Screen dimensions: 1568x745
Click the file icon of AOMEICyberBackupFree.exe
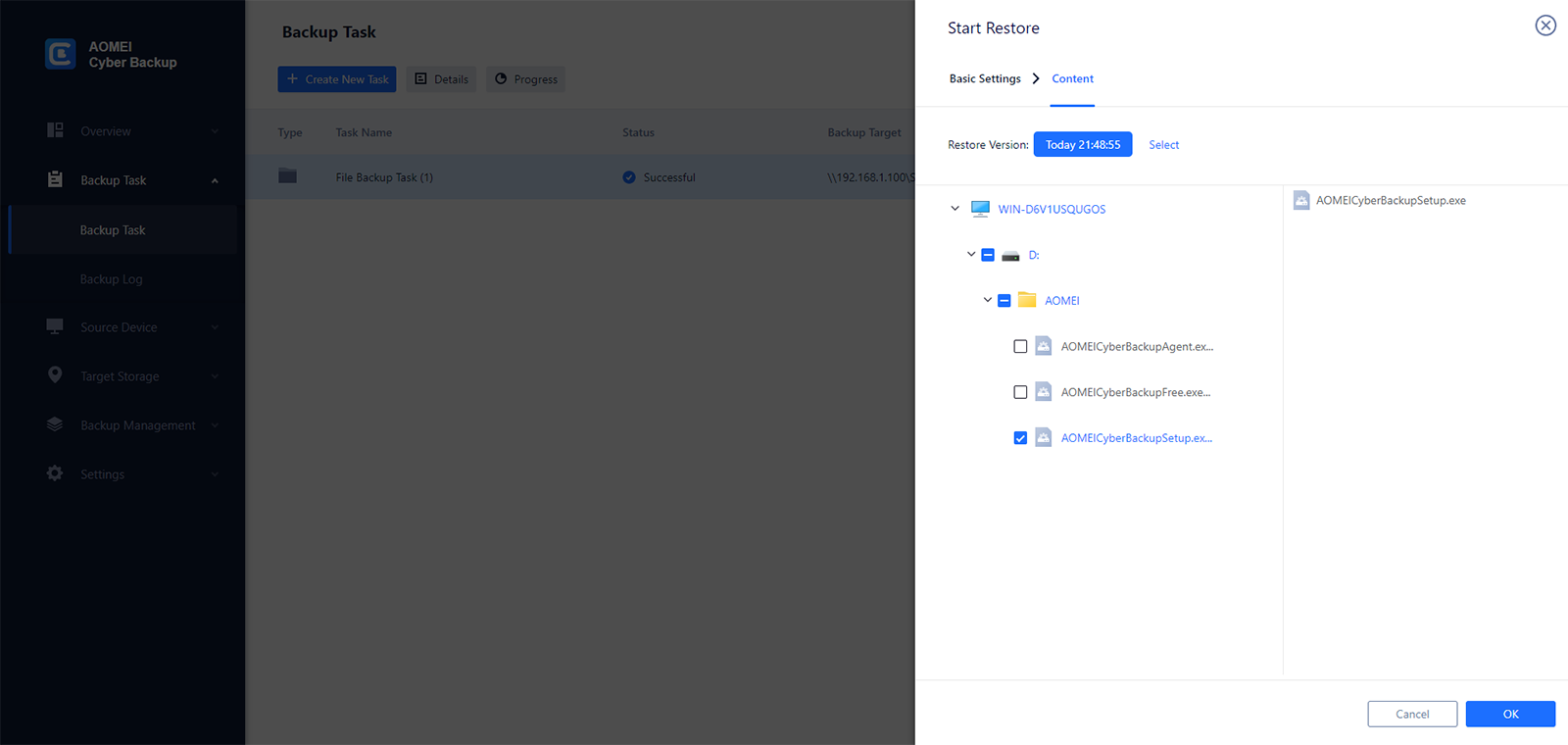1044,392
